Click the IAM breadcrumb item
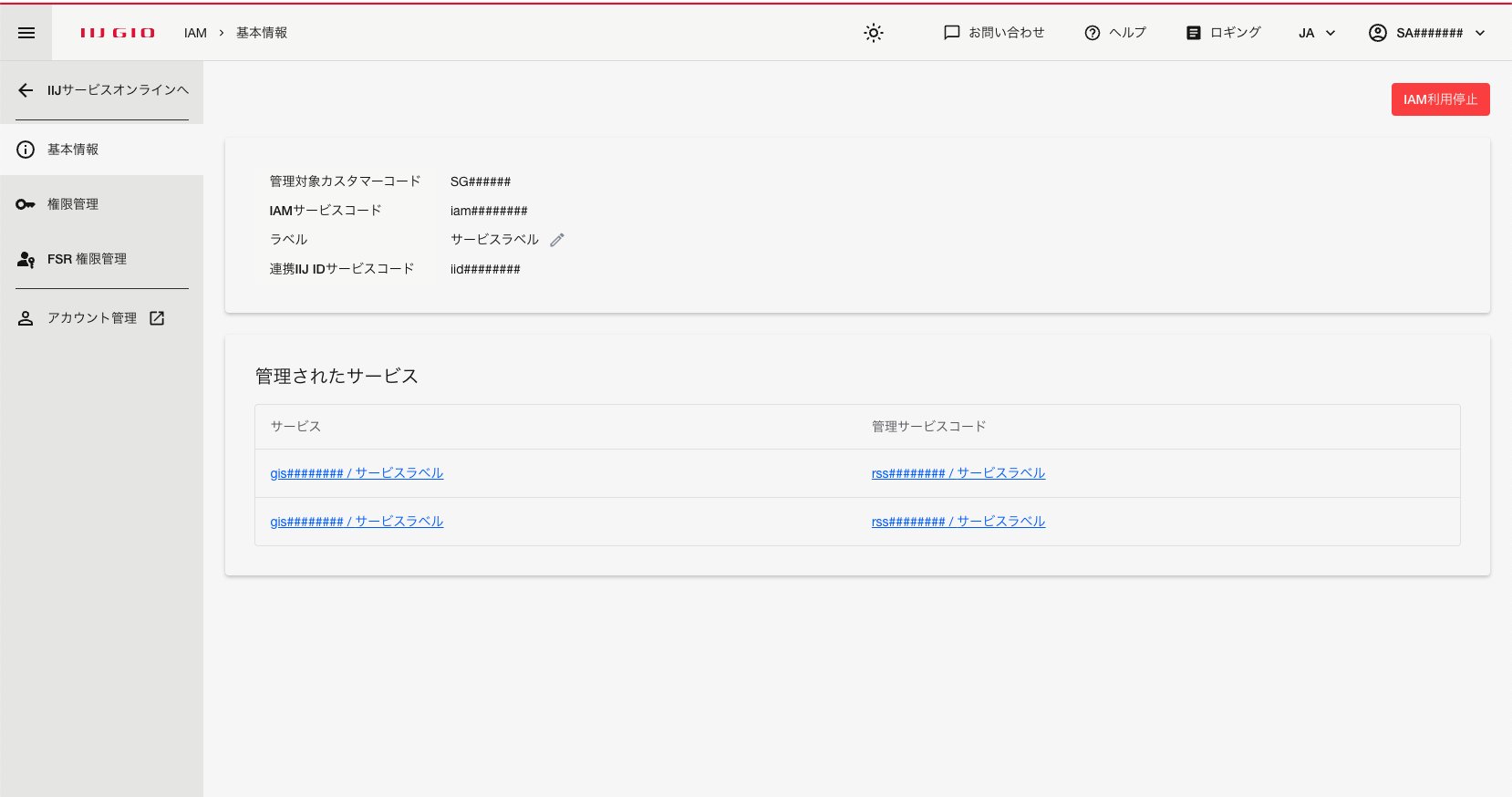The width and height of the screenshot is (1512, 797). tap(195, 33)
